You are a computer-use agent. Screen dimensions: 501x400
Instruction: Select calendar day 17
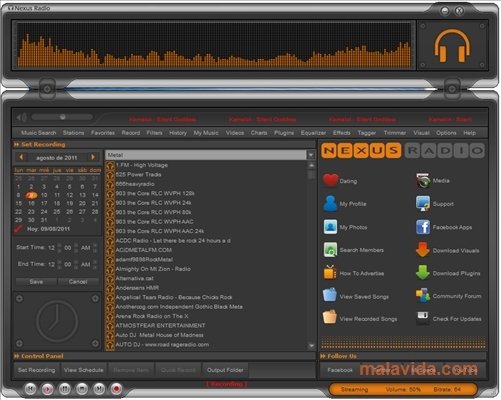coord(44,203)
